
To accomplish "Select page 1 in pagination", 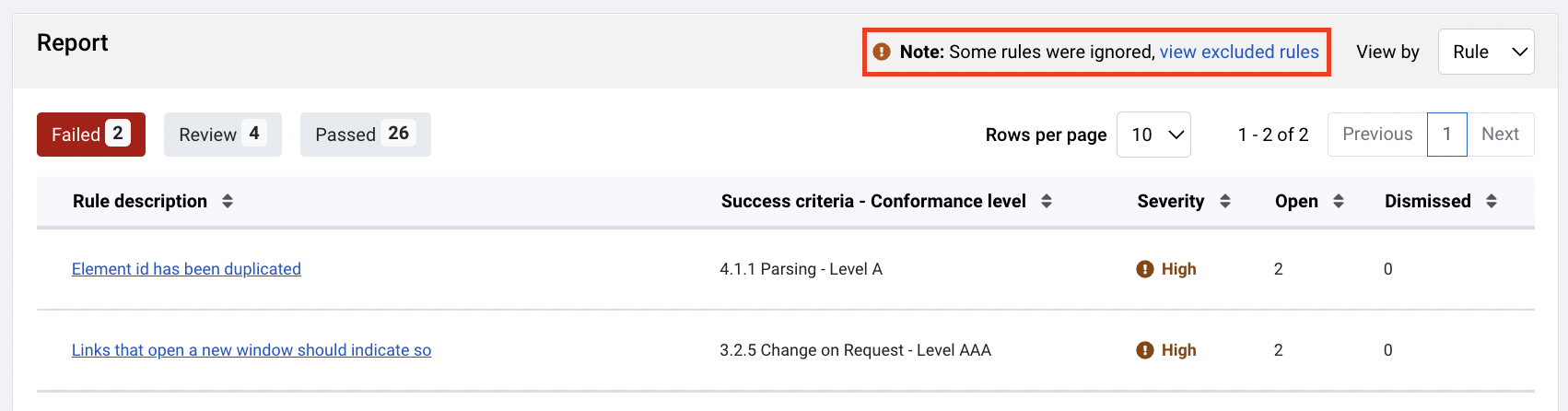I will tap(1447, 135).
